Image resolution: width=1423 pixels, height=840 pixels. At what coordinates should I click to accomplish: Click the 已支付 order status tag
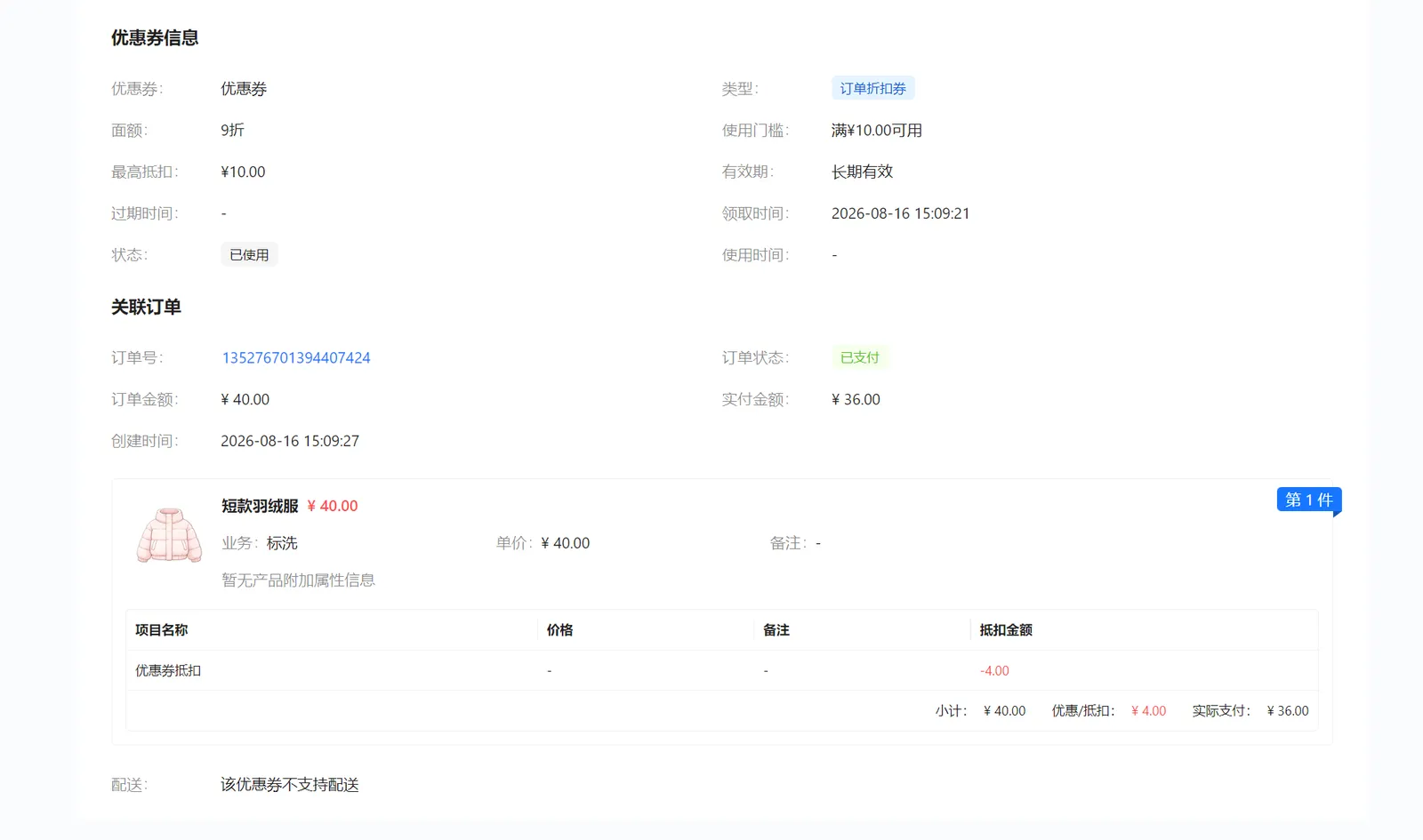tap(859, 357)
